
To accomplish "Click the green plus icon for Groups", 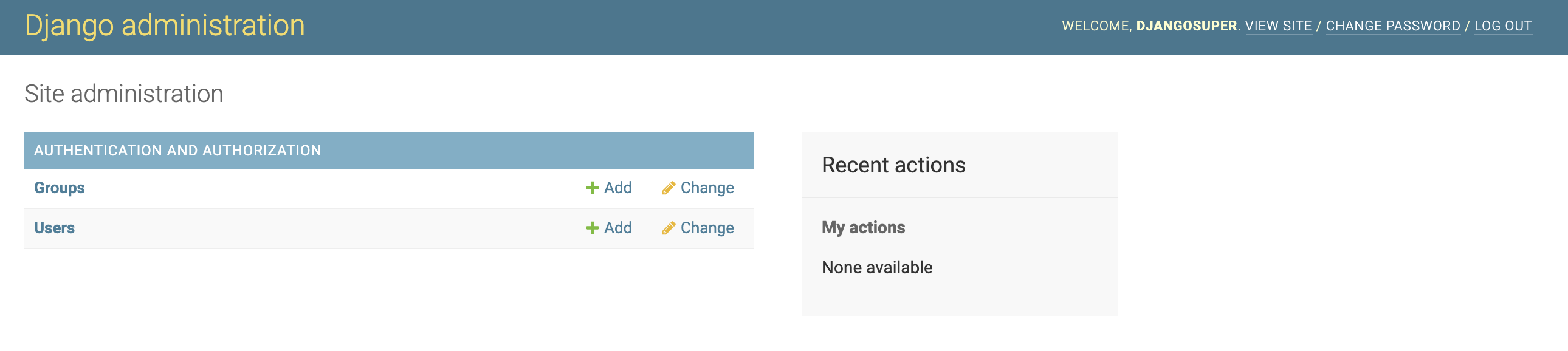I will pyautogui.click(x=592, y=188).
